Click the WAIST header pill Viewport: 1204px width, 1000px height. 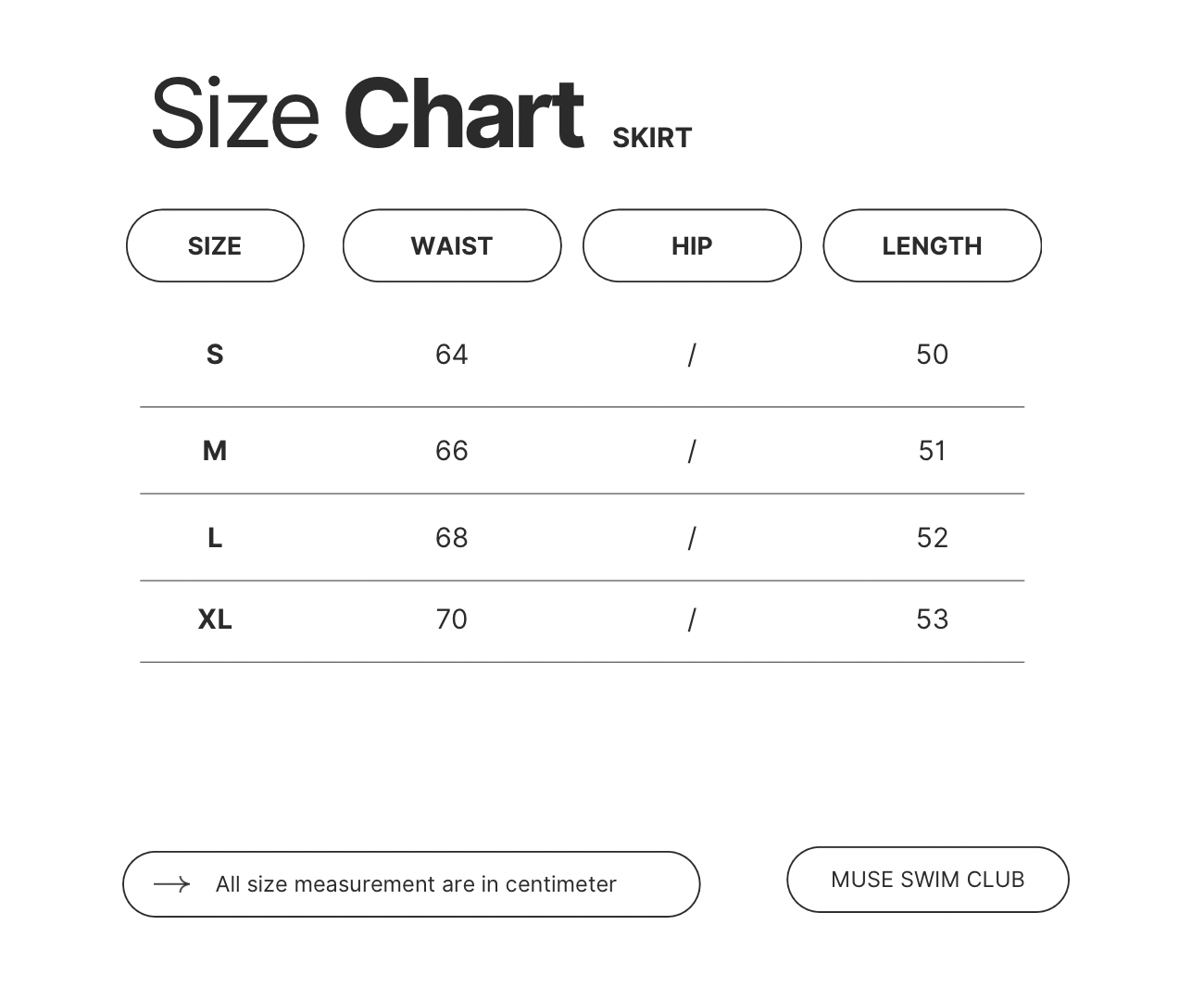coord(452,245)
